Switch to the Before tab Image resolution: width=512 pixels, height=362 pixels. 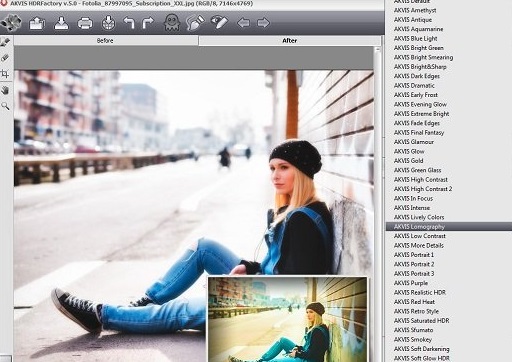pyautogui.click(x=105, y=40)
